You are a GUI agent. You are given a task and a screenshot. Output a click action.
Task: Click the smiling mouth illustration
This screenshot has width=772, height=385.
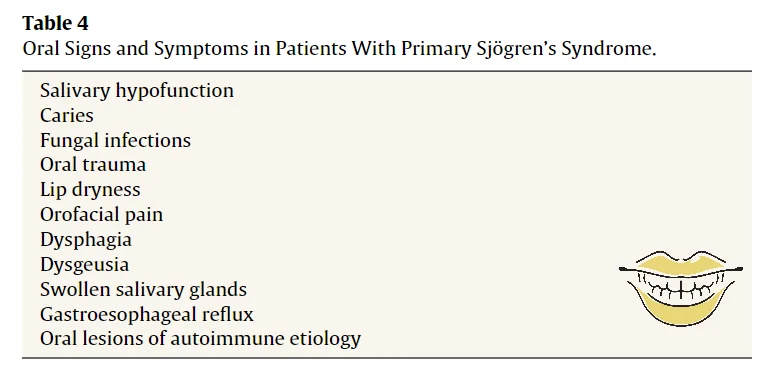[681, 289]
